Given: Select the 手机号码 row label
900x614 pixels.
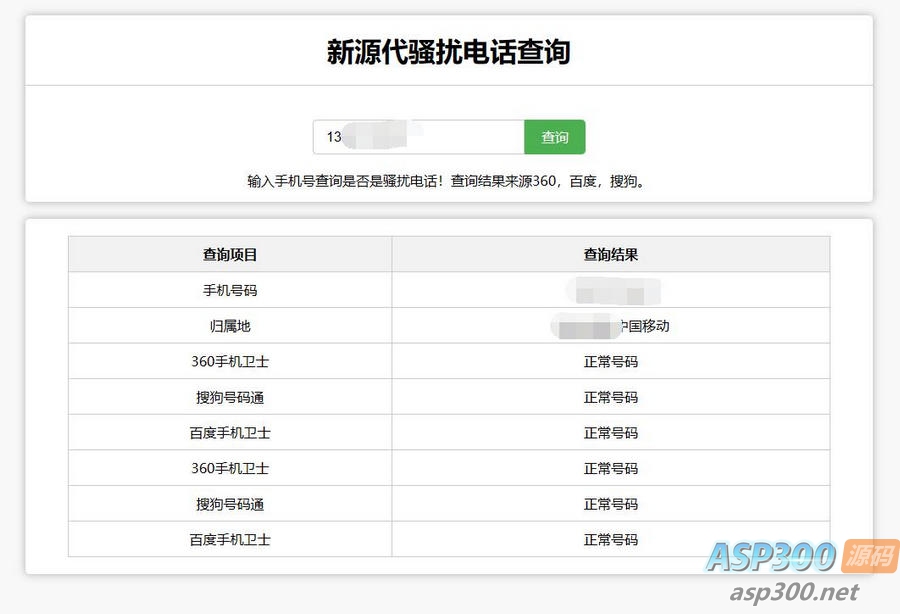Looking at the screenshot, I should coord(230,290).
